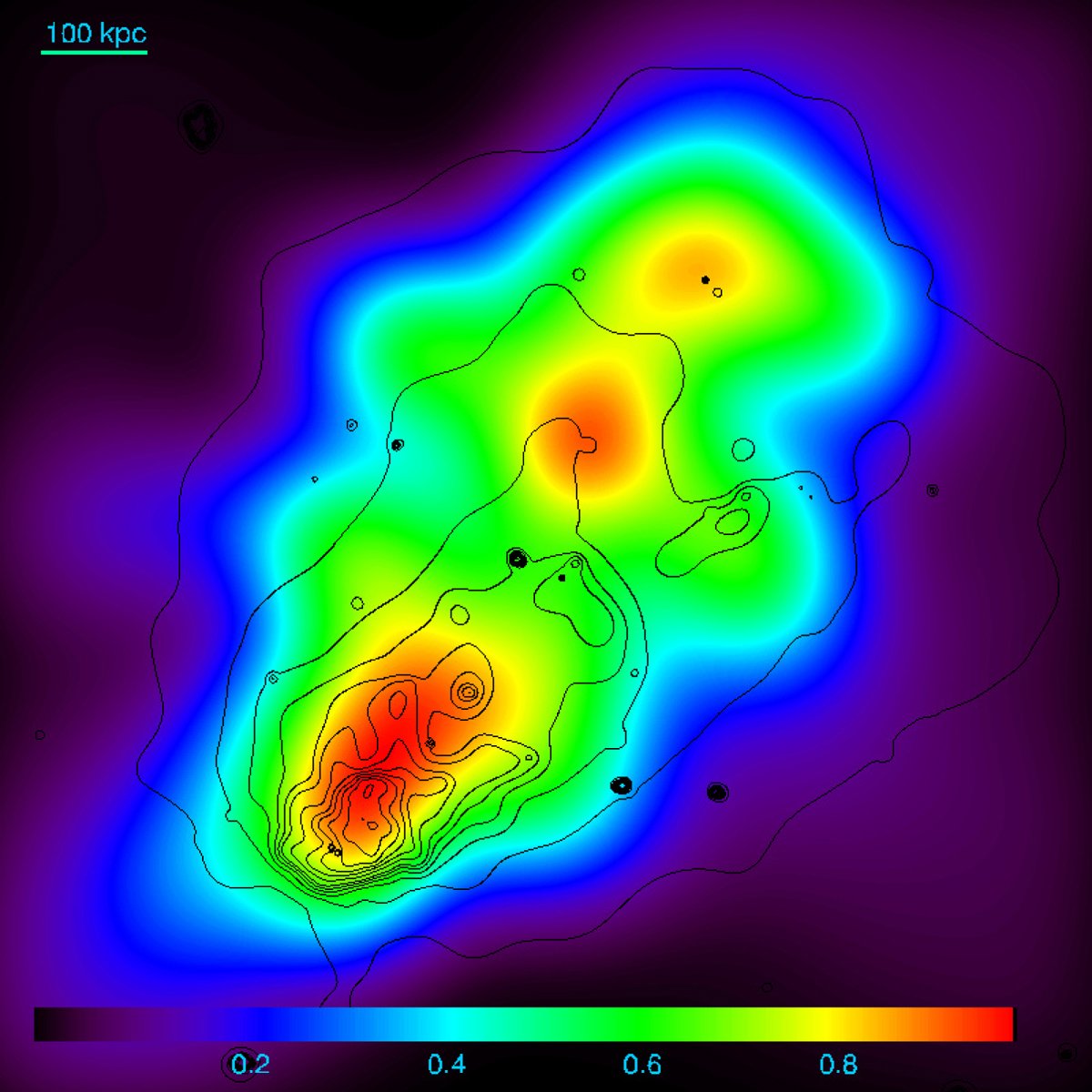Click the small ringed source at the far right edge
The width and height of the screenshot is (1092, 1092).
tap(932, 490)
